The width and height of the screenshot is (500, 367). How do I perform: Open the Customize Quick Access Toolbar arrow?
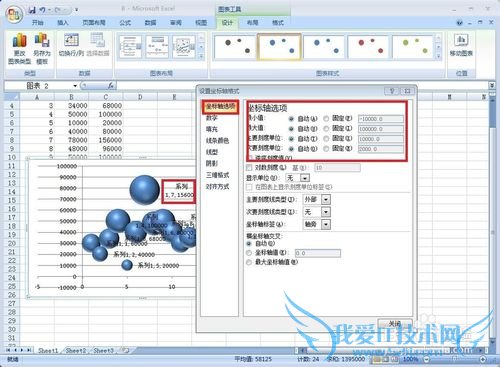(76, 10)
